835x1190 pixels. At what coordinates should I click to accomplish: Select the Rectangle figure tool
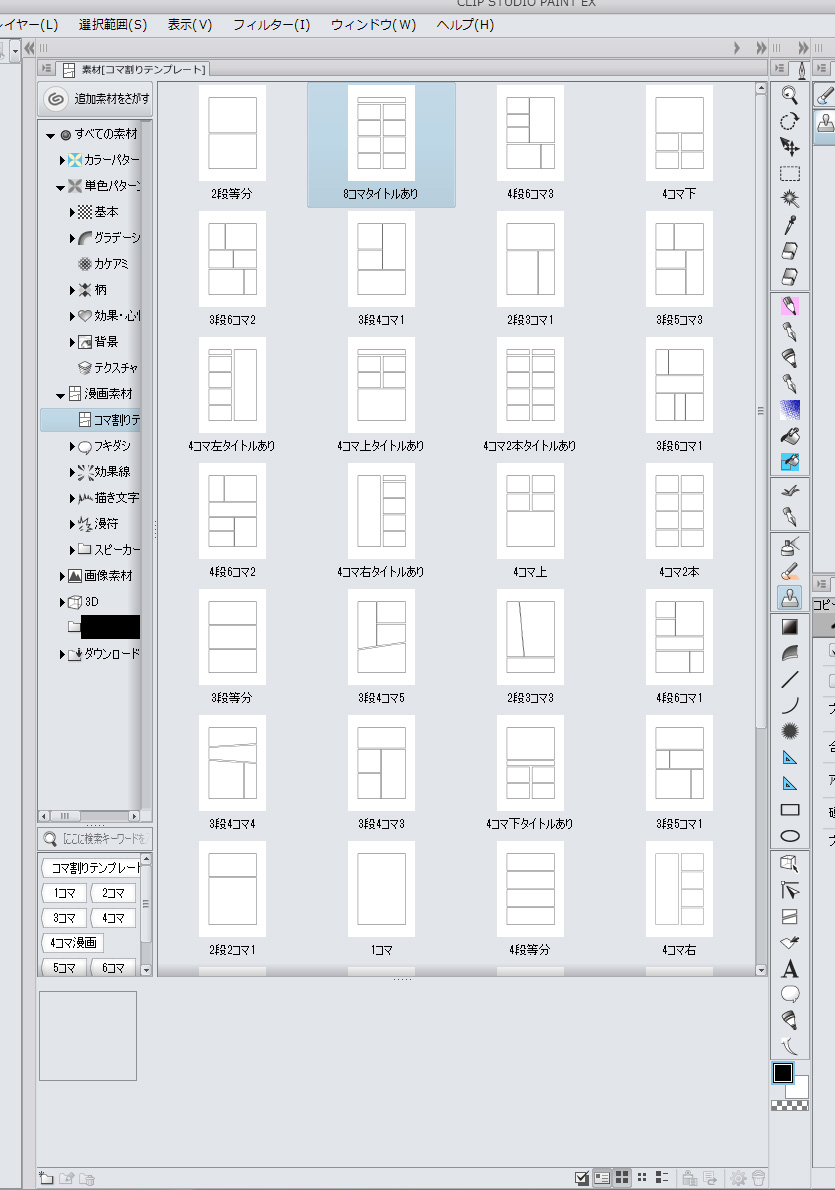point(789,810)
